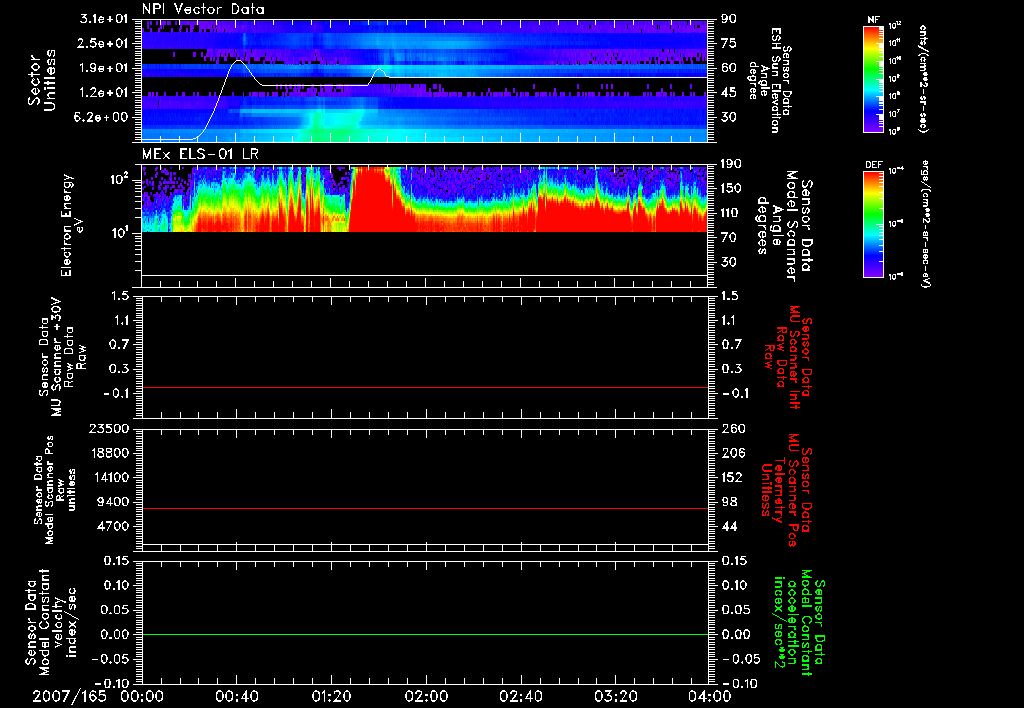Click the 1.9e+01 sector axis value
This screenshot has width=1024, height=708.
[104, 68]
